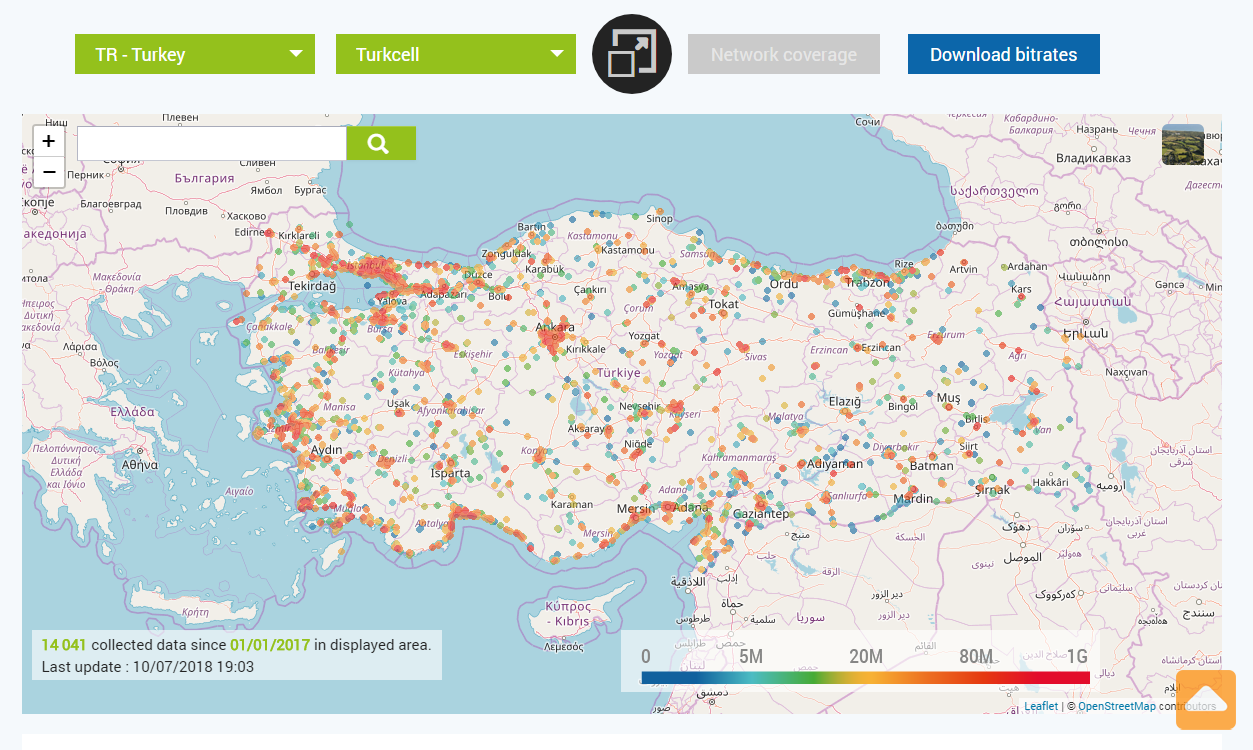The width and height of the screenshot is (1253, 750).
Task: Click the Hakkâri city label on map
Action: coord(1051,482)
